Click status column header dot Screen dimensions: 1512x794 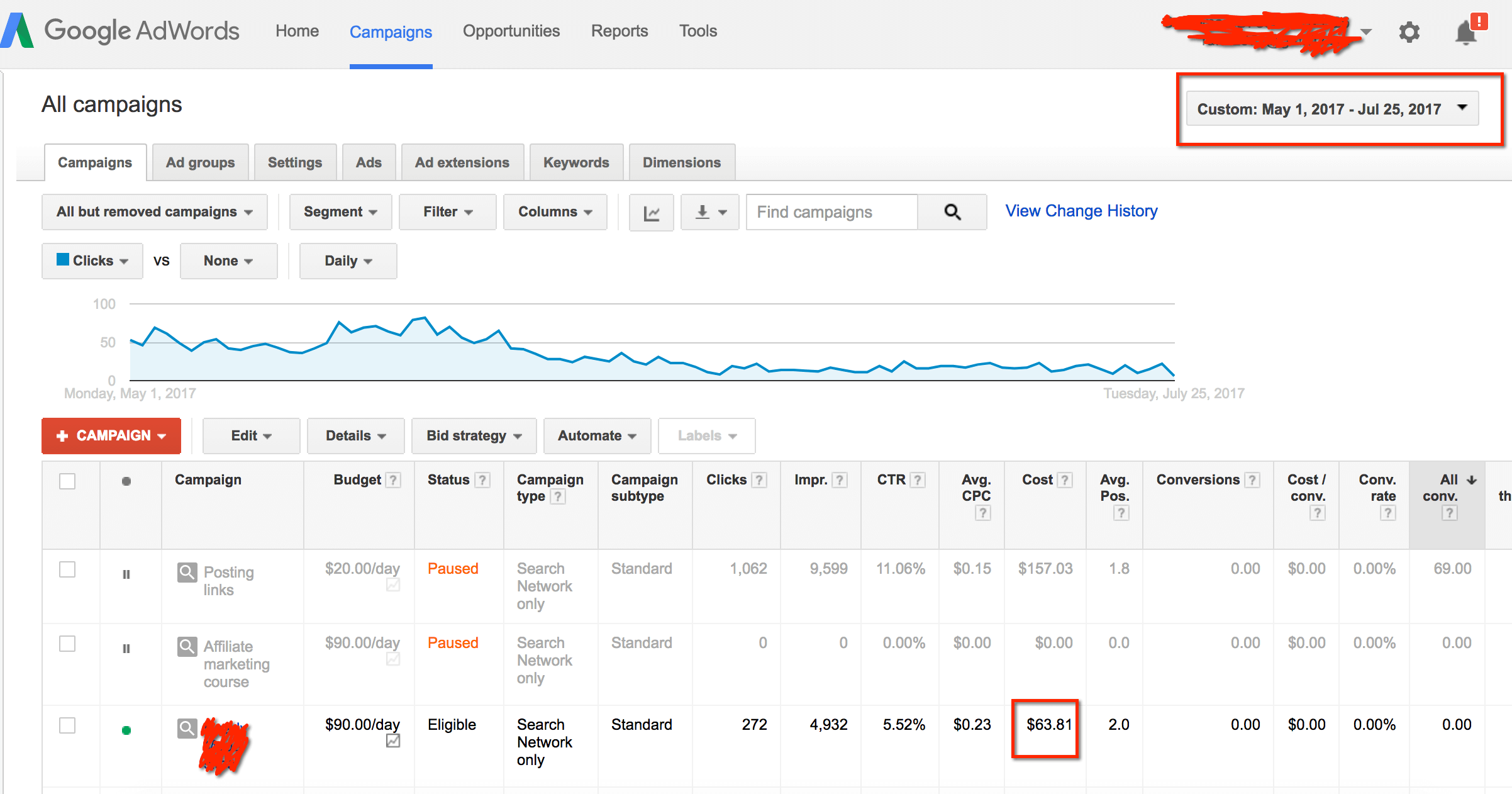[126, 481]
